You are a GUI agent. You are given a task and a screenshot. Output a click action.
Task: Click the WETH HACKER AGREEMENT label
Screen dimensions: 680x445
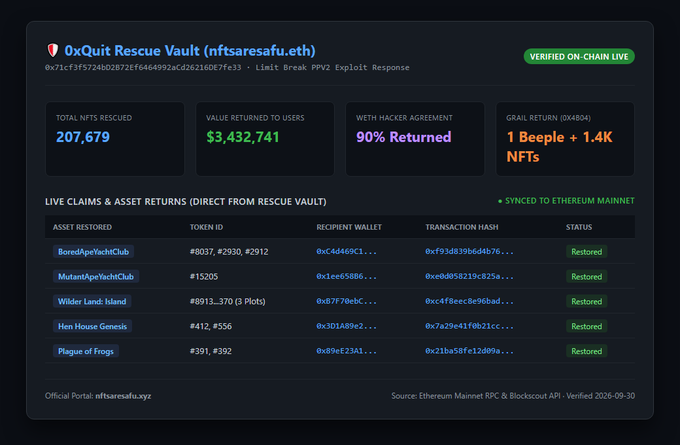(x=404, y=118)
